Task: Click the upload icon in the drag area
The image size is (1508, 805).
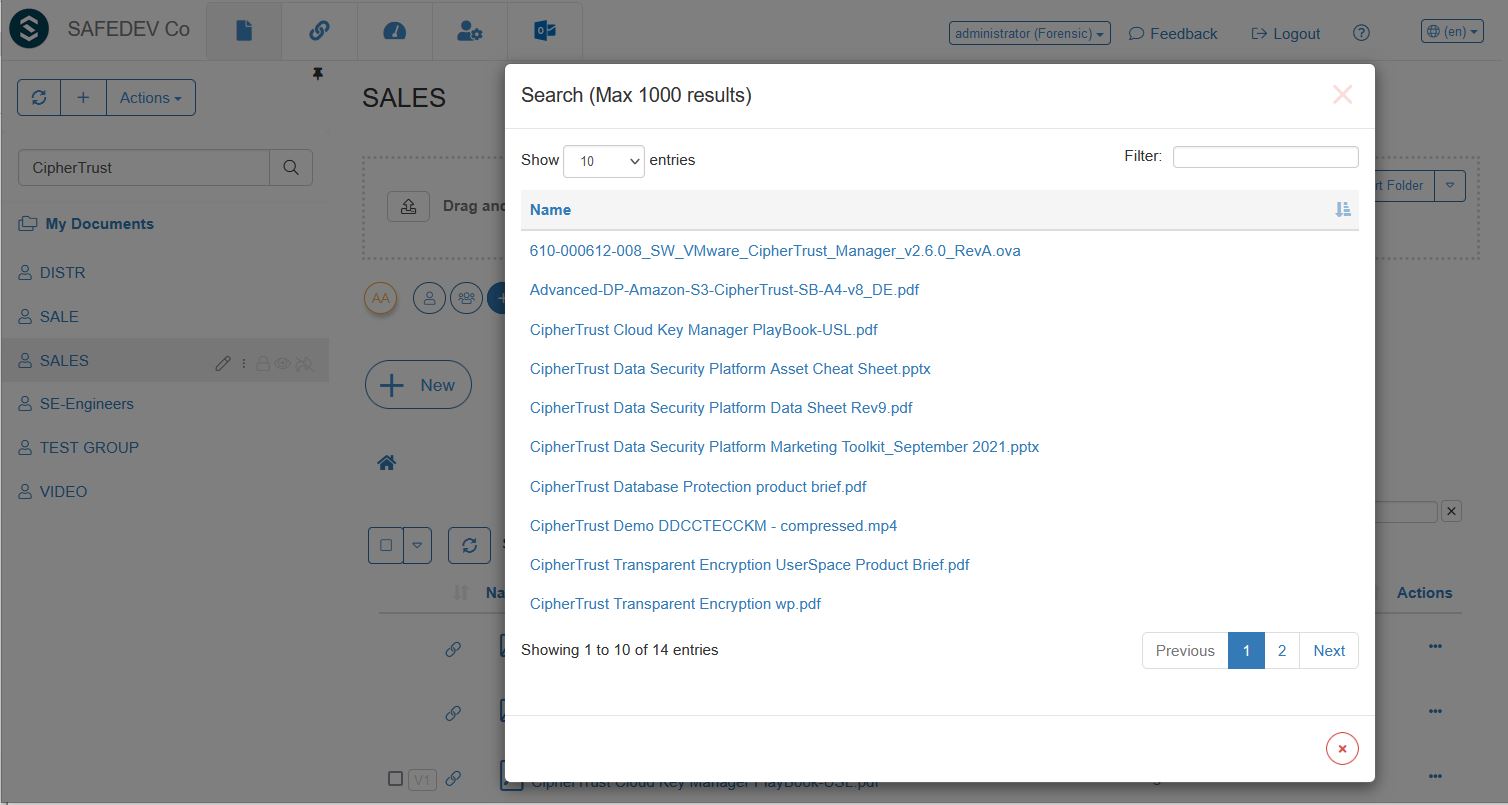Action: [x=408, y=206]
